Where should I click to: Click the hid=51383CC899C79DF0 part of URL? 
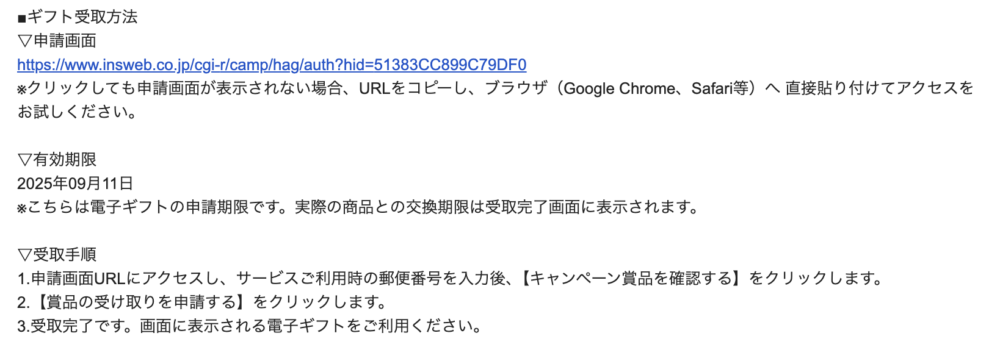click(436, 65)
